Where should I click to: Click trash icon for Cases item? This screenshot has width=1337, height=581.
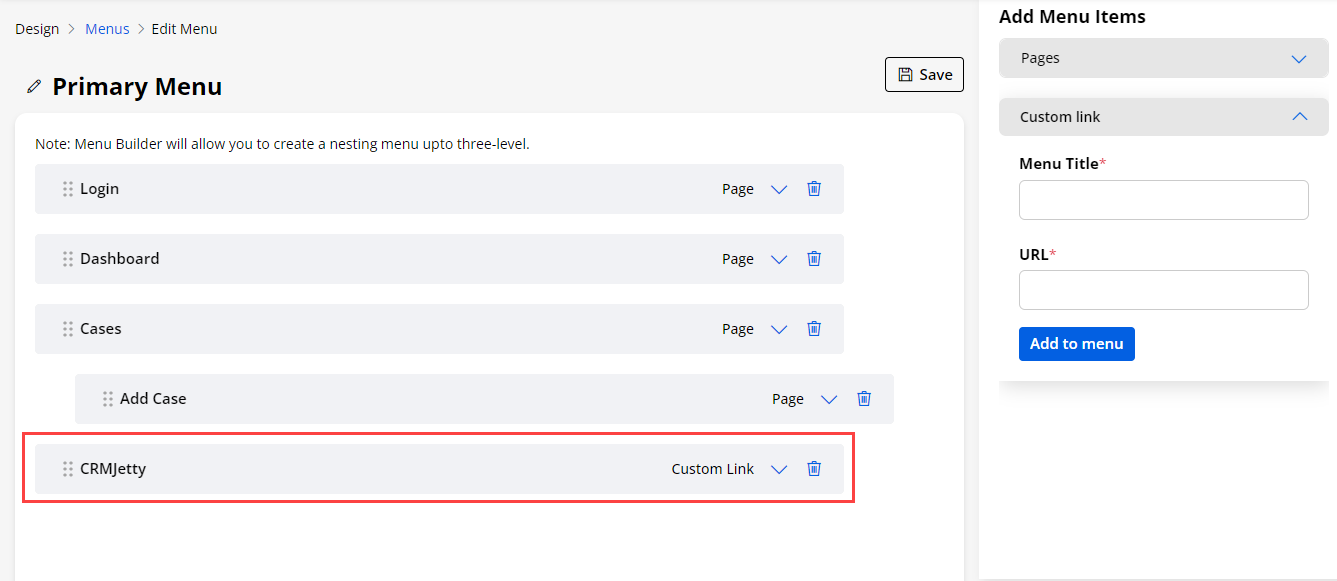(814, 329)
